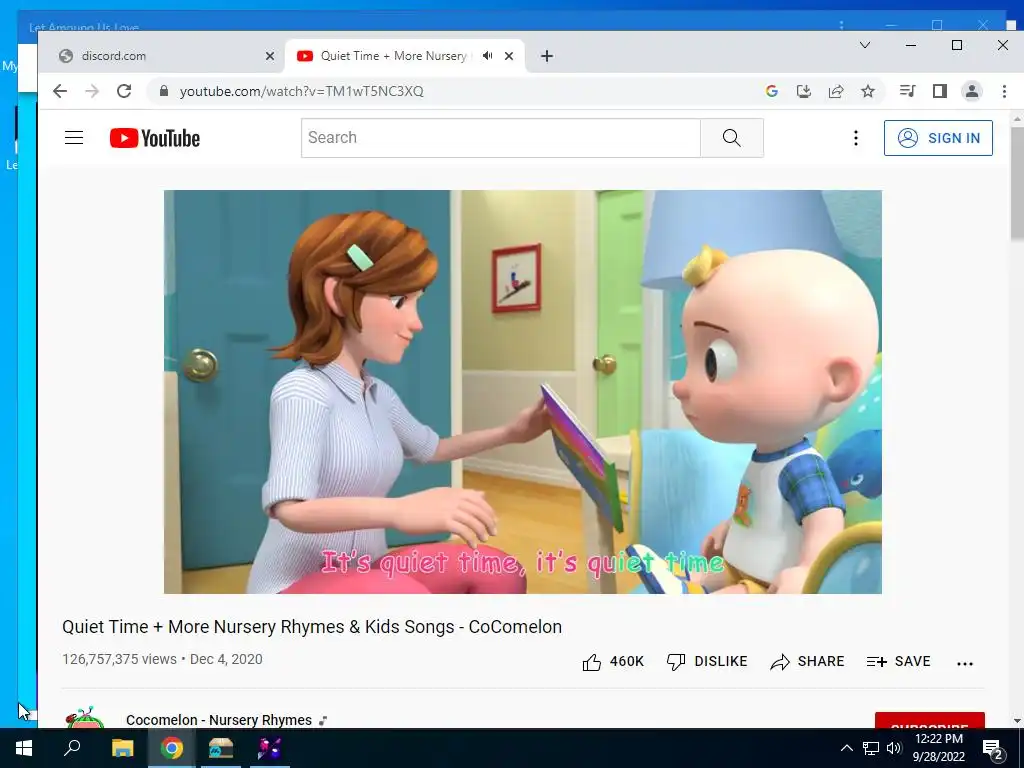Open Windows taskbar search
This screenshot has width=1024, height=768.
click(x=72, y=748)
